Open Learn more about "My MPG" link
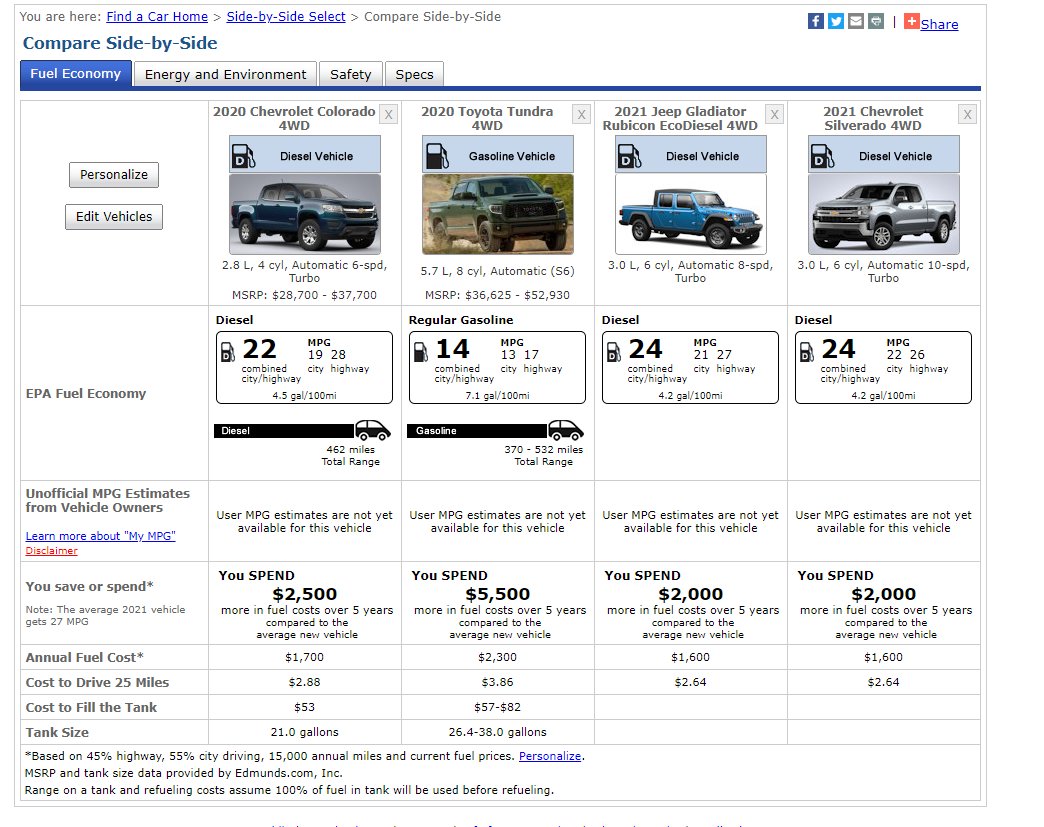 coord(101,536)
